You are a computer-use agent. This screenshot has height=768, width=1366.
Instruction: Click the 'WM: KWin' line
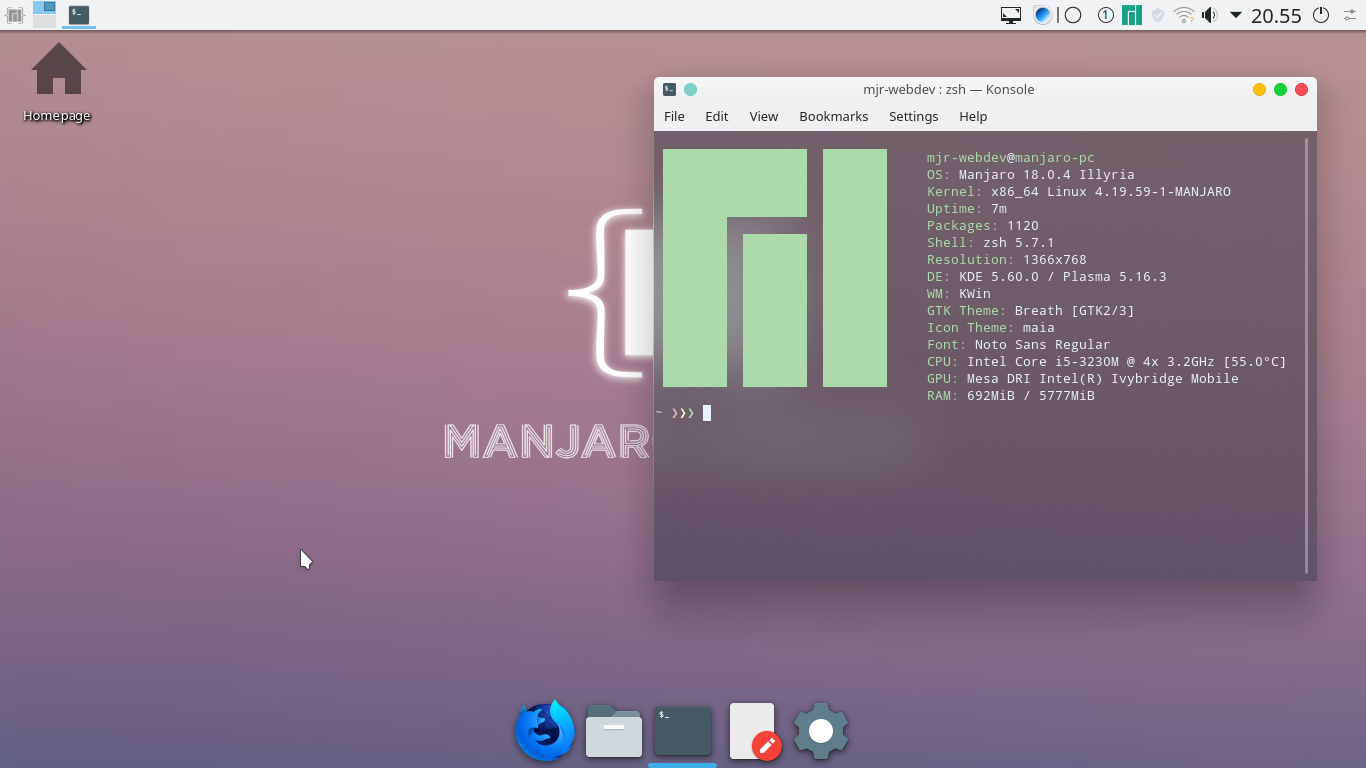click(959, 294)
